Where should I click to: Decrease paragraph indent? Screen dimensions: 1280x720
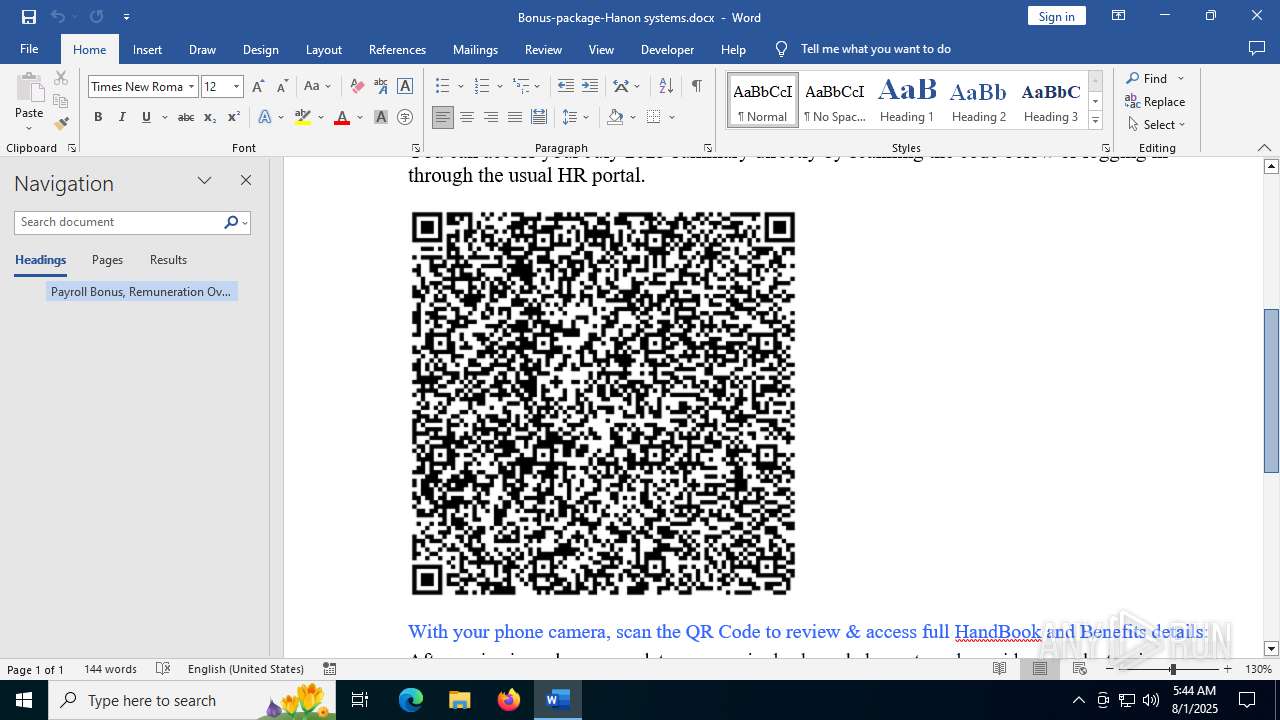[x=566, y=86]
